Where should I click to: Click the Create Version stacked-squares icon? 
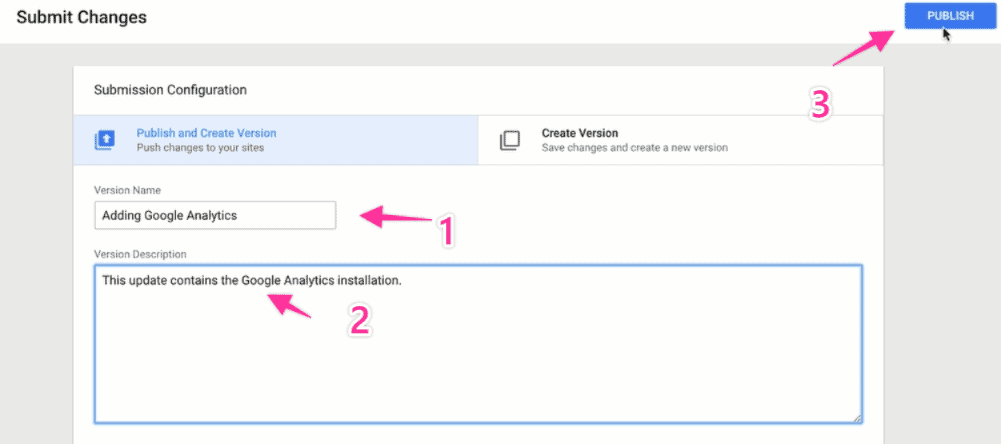coord(509,141)
